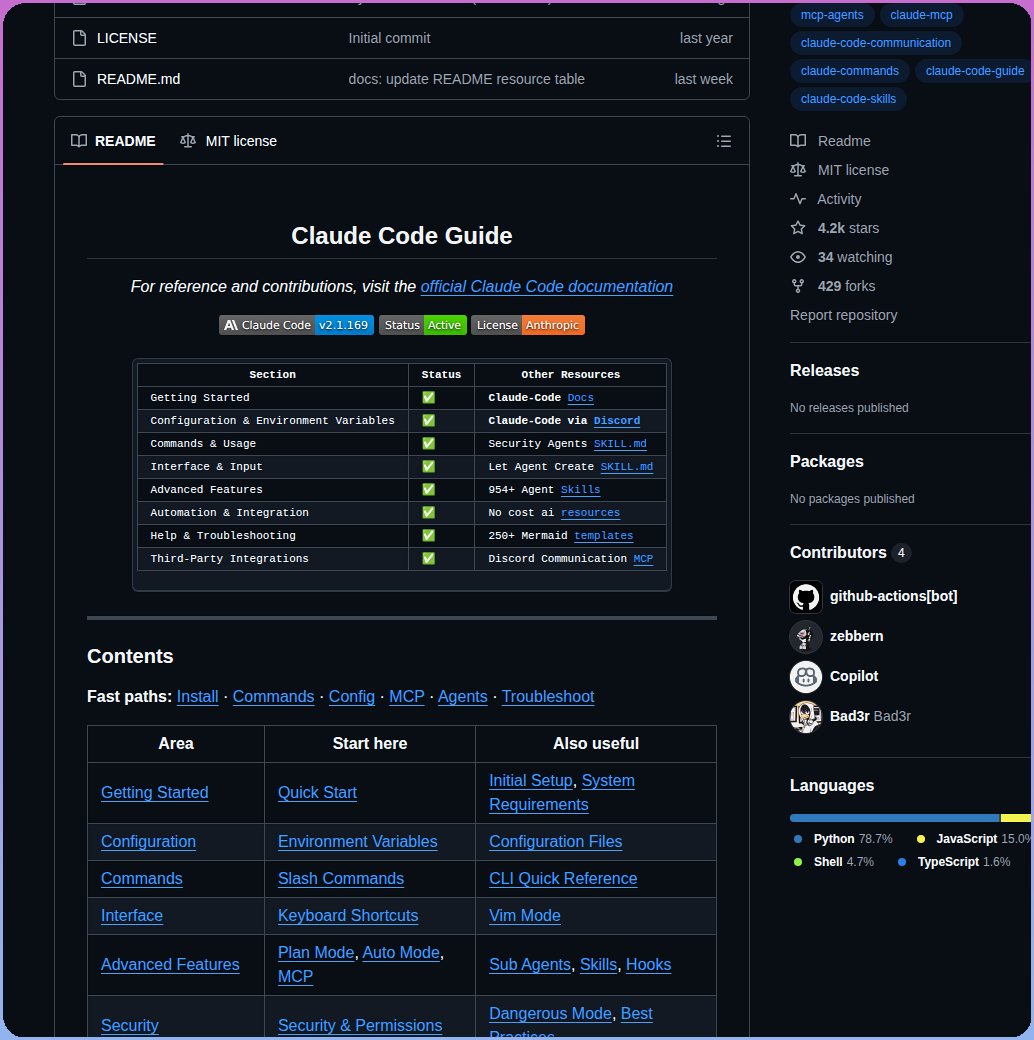The image size is (1034, 1040).
Task: Open the Discord Communication MCP link
Action: point(643,558)
